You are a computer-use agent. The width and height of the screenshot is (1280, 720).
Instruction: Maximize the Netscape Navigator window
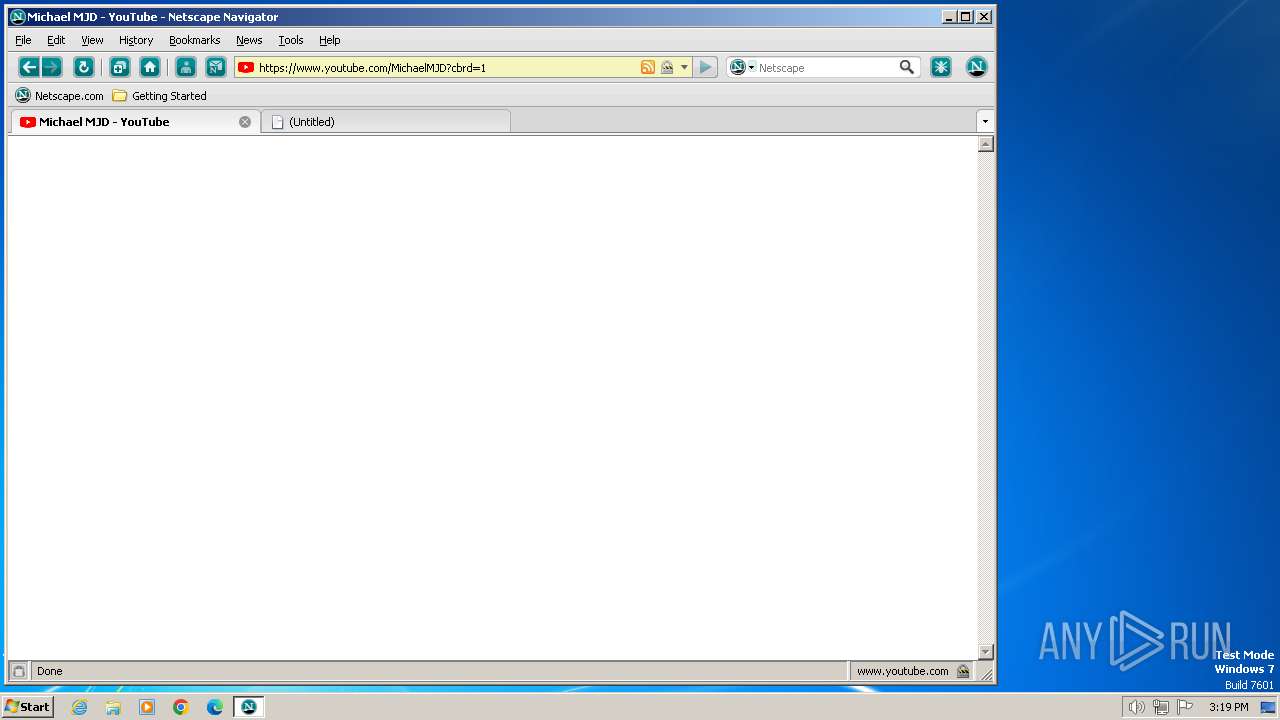(966, 16)
